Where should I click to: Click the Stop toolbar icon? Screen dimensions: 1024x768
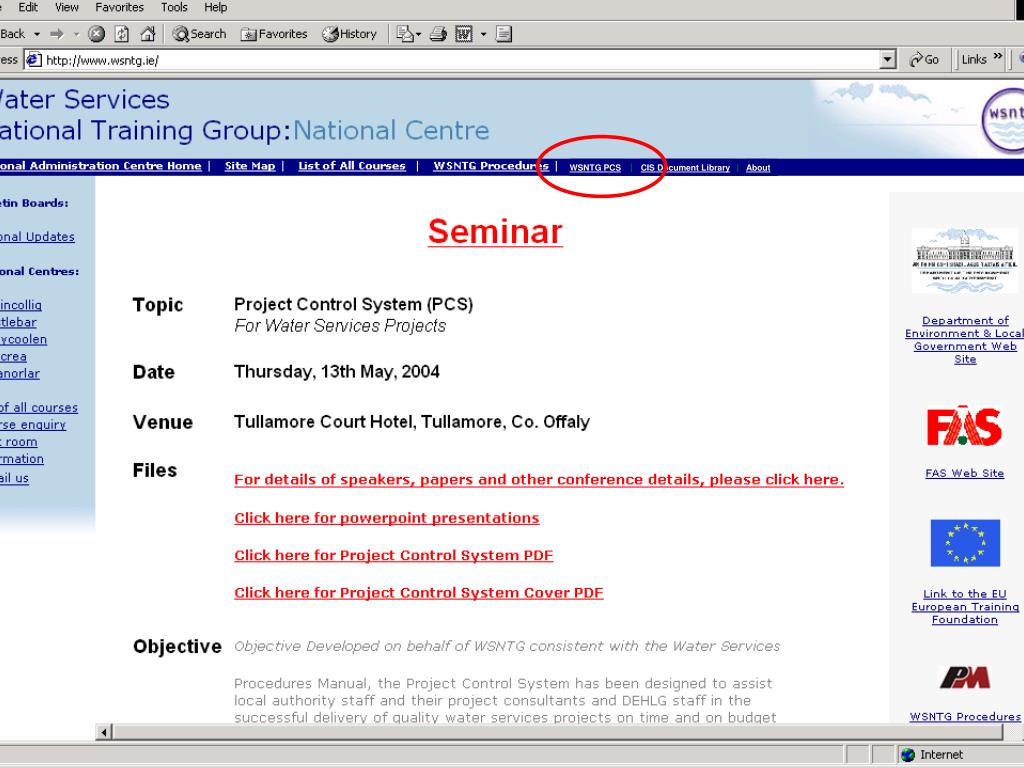point(96,34)
